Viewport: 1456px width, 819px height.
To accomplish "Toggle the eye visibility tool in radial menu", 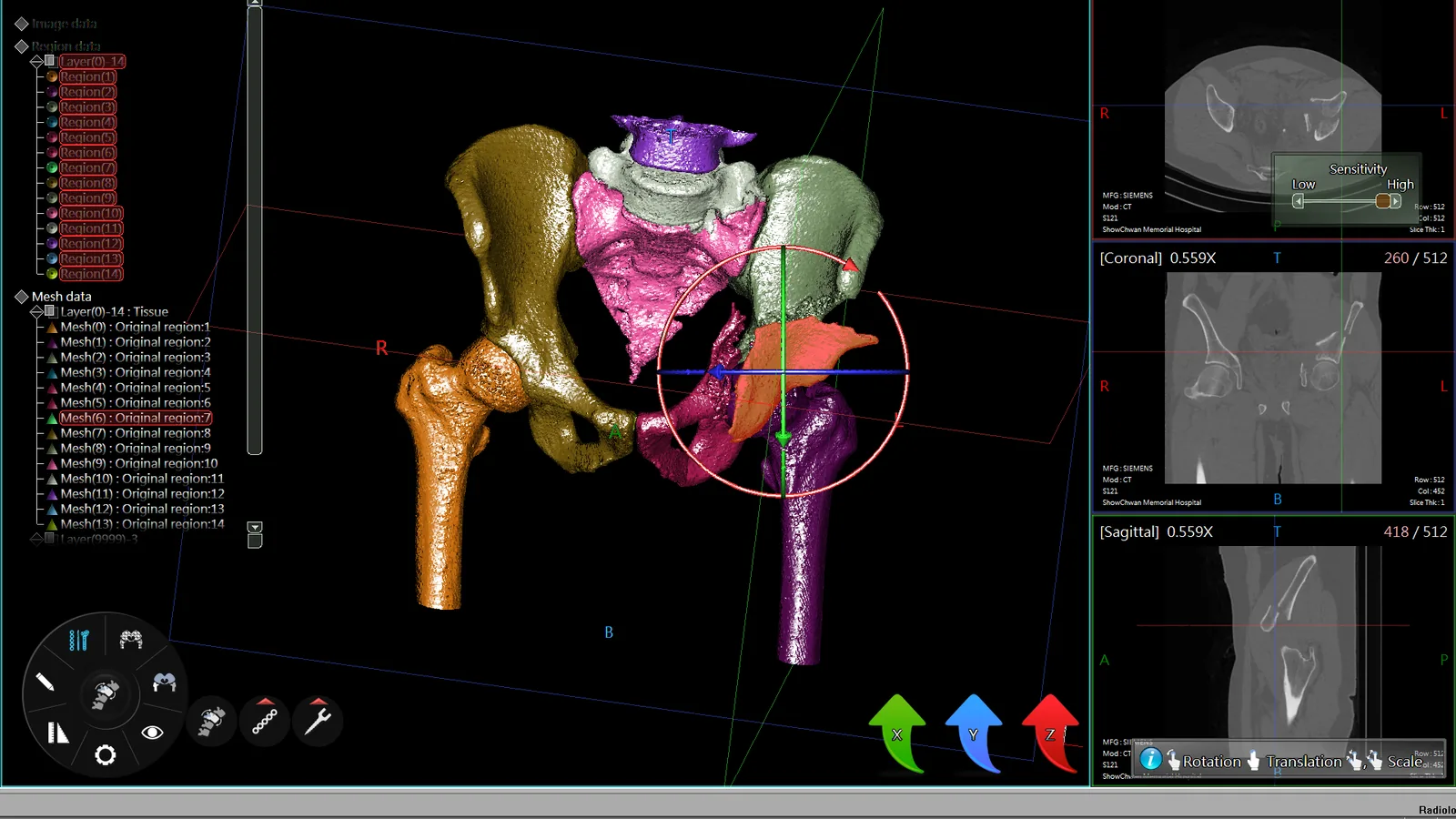I will point(152,732).
